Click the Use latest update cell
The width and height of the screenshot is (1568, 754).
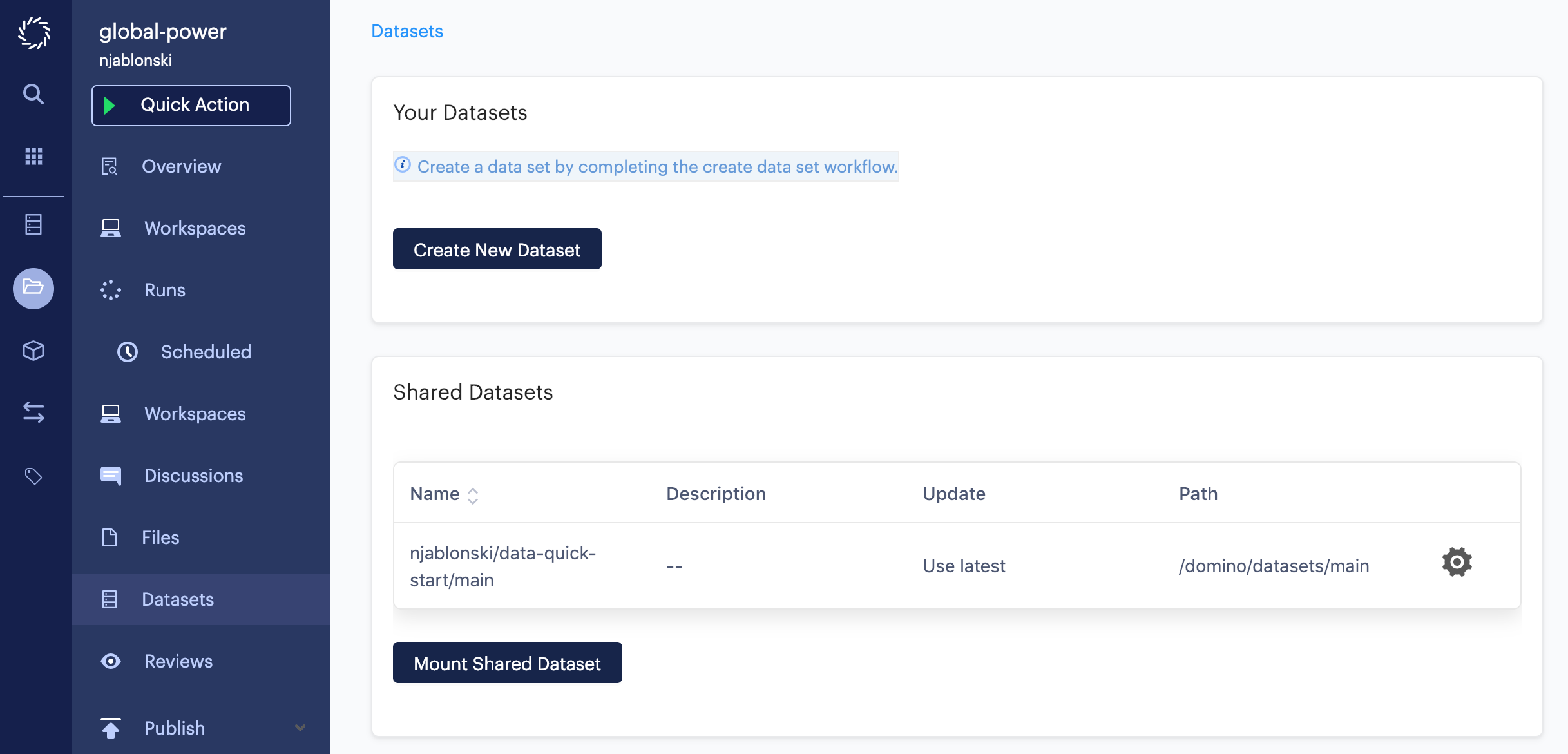pos(964,566)
